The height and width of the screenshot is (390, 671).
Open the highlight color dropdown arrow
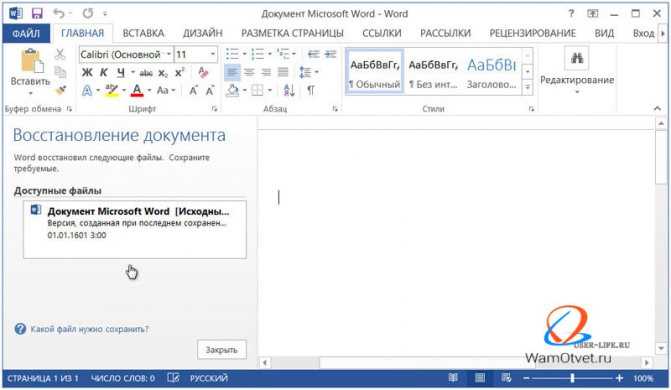[124, 90]
